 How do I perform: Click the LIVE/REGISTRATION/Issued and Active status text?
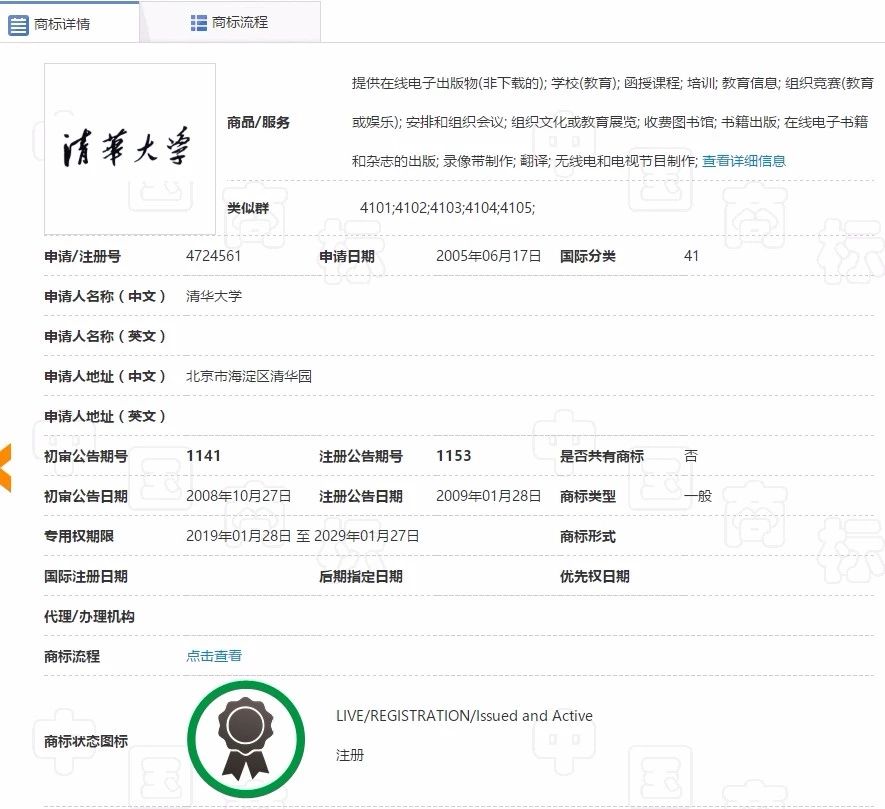point(465,715)
